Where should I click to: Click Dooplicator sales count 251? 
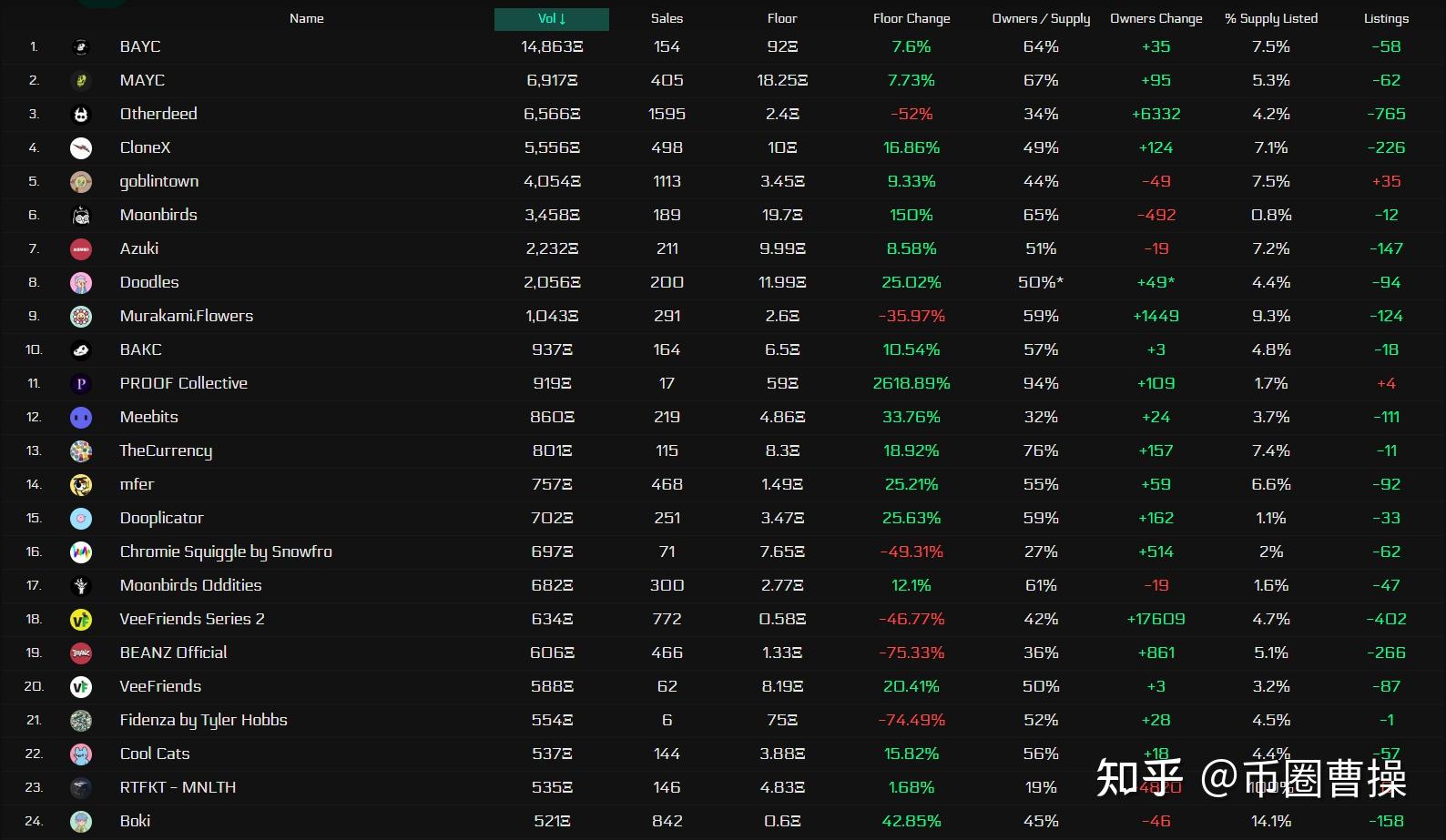coord(667,518)
